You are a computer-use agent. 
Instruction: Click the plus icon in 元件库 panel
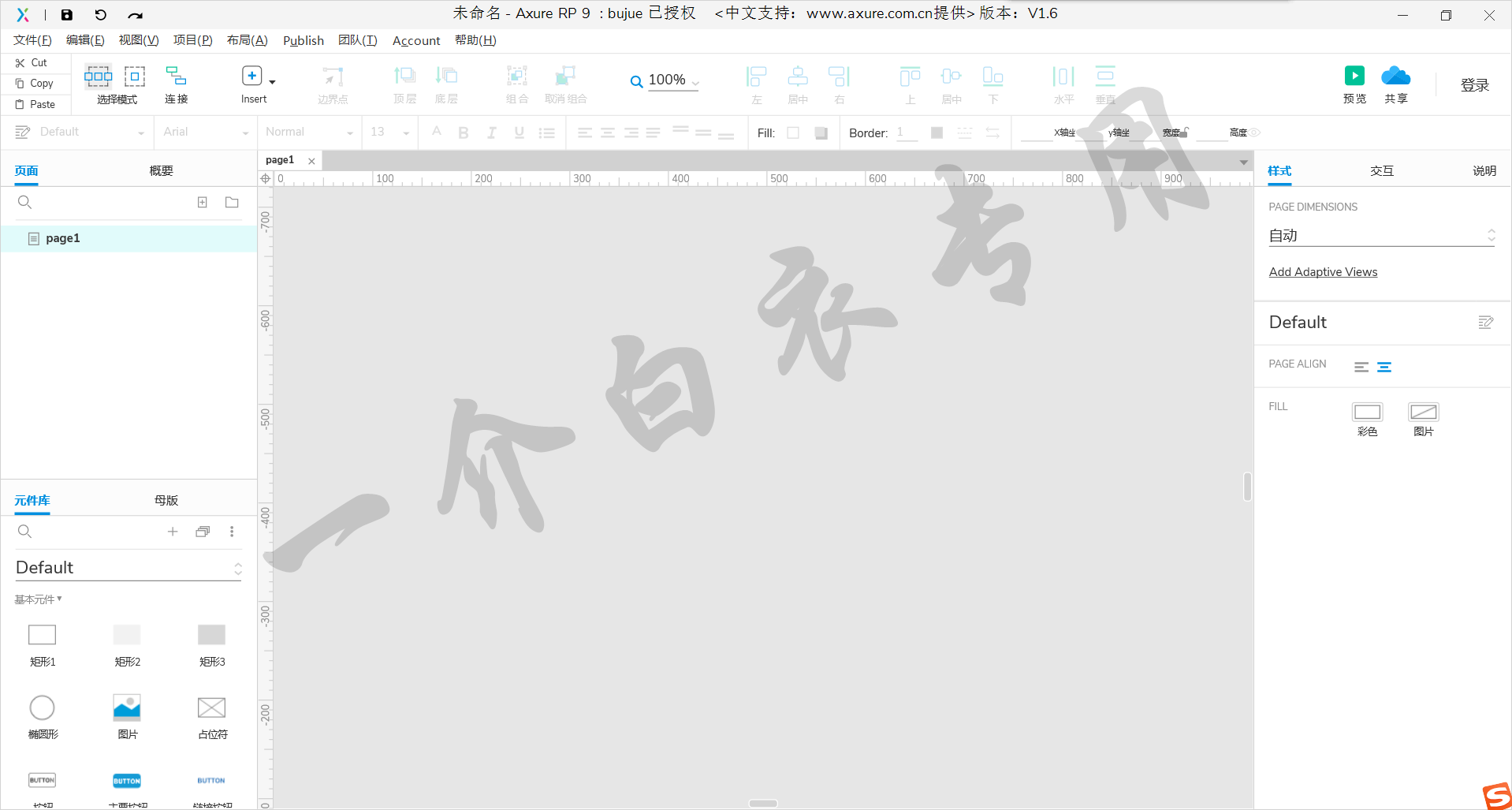pos(173,532)
